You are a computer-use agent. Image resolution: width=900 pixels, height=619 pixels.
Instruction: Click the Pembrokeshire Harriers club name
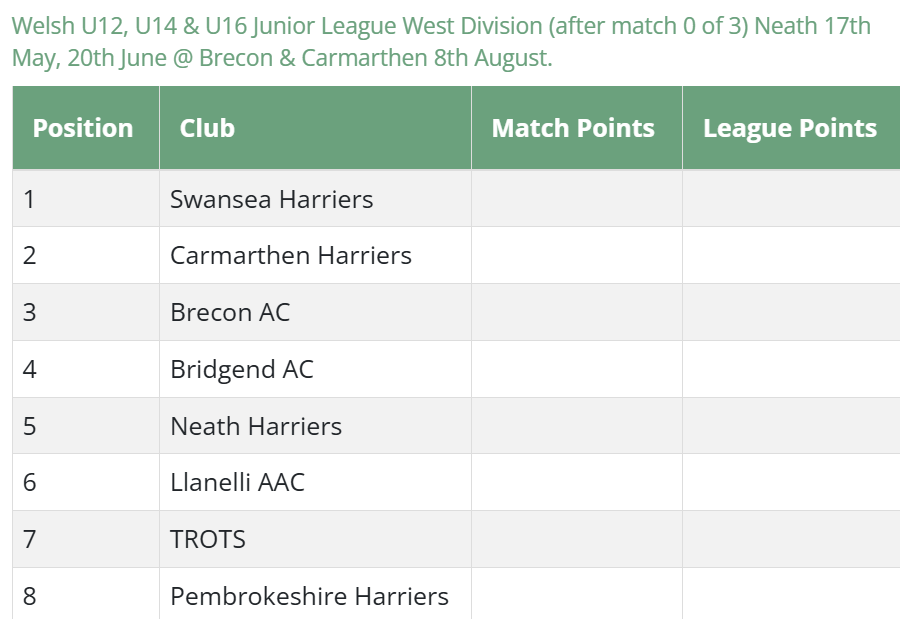pos(309,596)
